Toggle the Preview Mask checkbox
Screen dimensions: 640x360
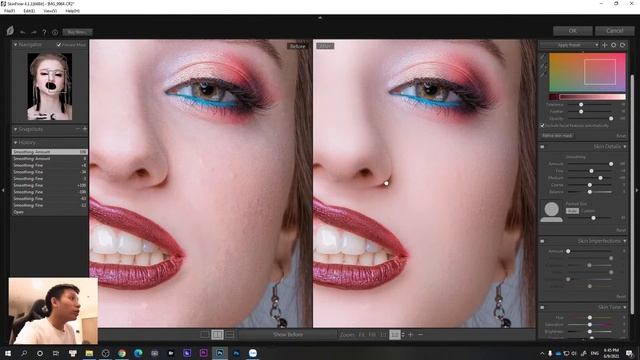pos(59,44)
